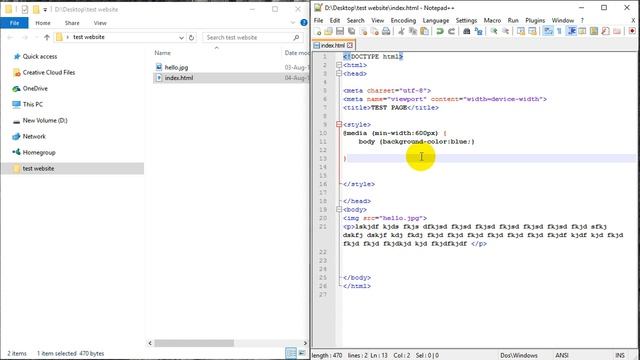This screenshot has height=360, width=640.
Task: Open the Language menu
Action: coord(436,20)
